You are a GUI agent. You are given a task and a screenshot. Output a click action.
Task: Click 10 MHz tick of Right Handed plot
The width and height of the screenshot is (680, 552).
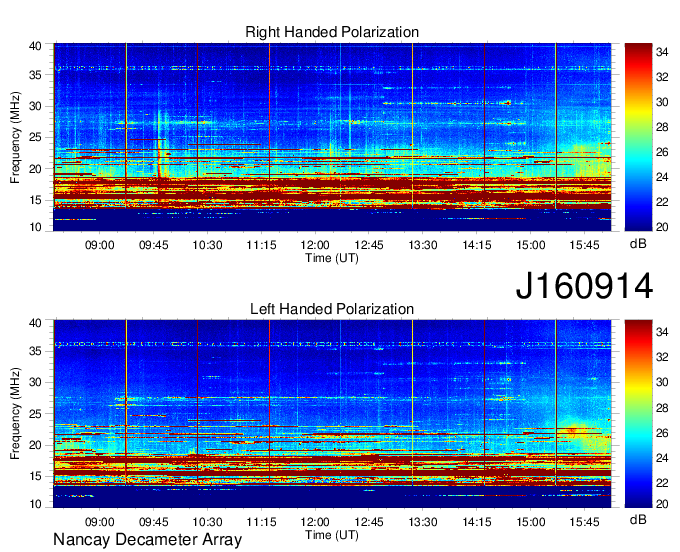pyautogui.click(x=35, y=227)
